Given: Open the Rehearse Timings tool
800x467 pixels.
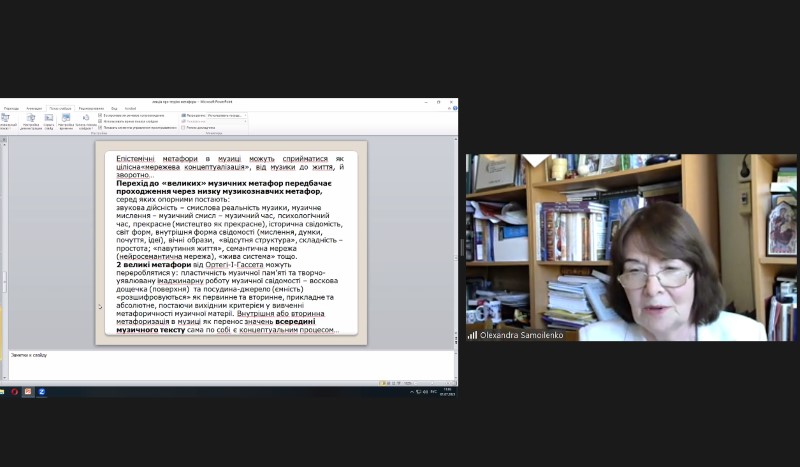Looking at the screenshot, I should 66,120.
